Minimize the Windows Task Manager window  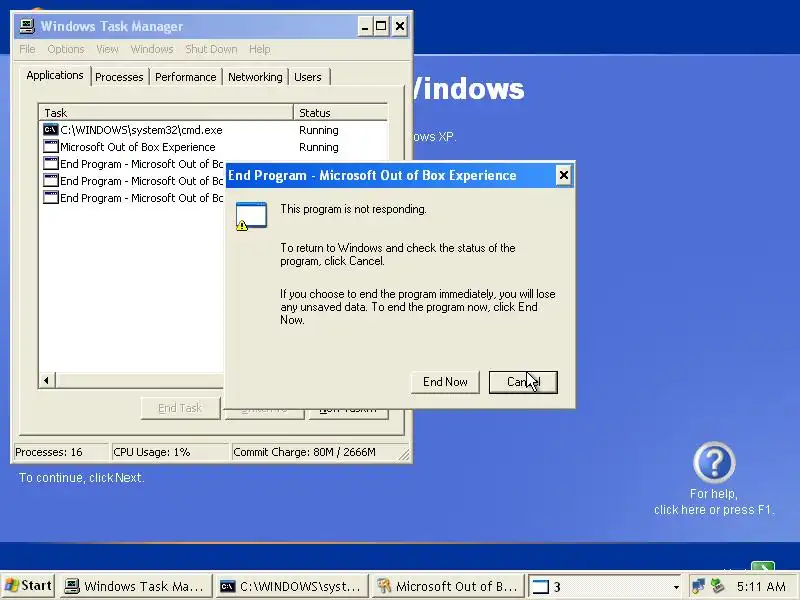click(364, 26)
